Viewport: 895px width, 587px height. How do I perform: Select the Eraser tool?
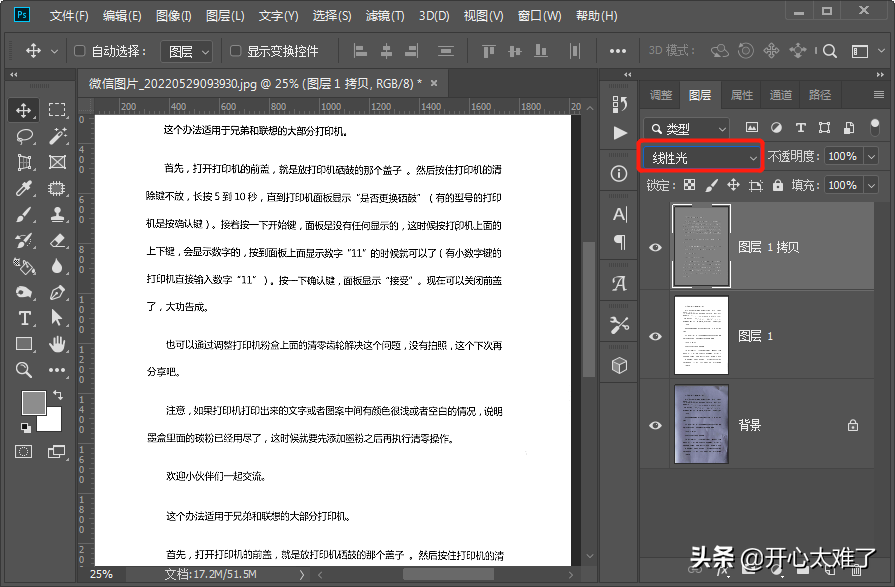tap(57, 241)
